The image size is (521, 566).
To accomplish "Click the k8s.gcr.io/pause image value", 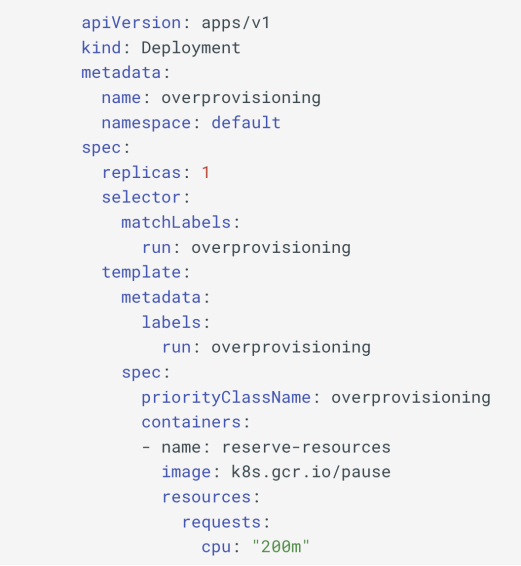I will 311,473.
